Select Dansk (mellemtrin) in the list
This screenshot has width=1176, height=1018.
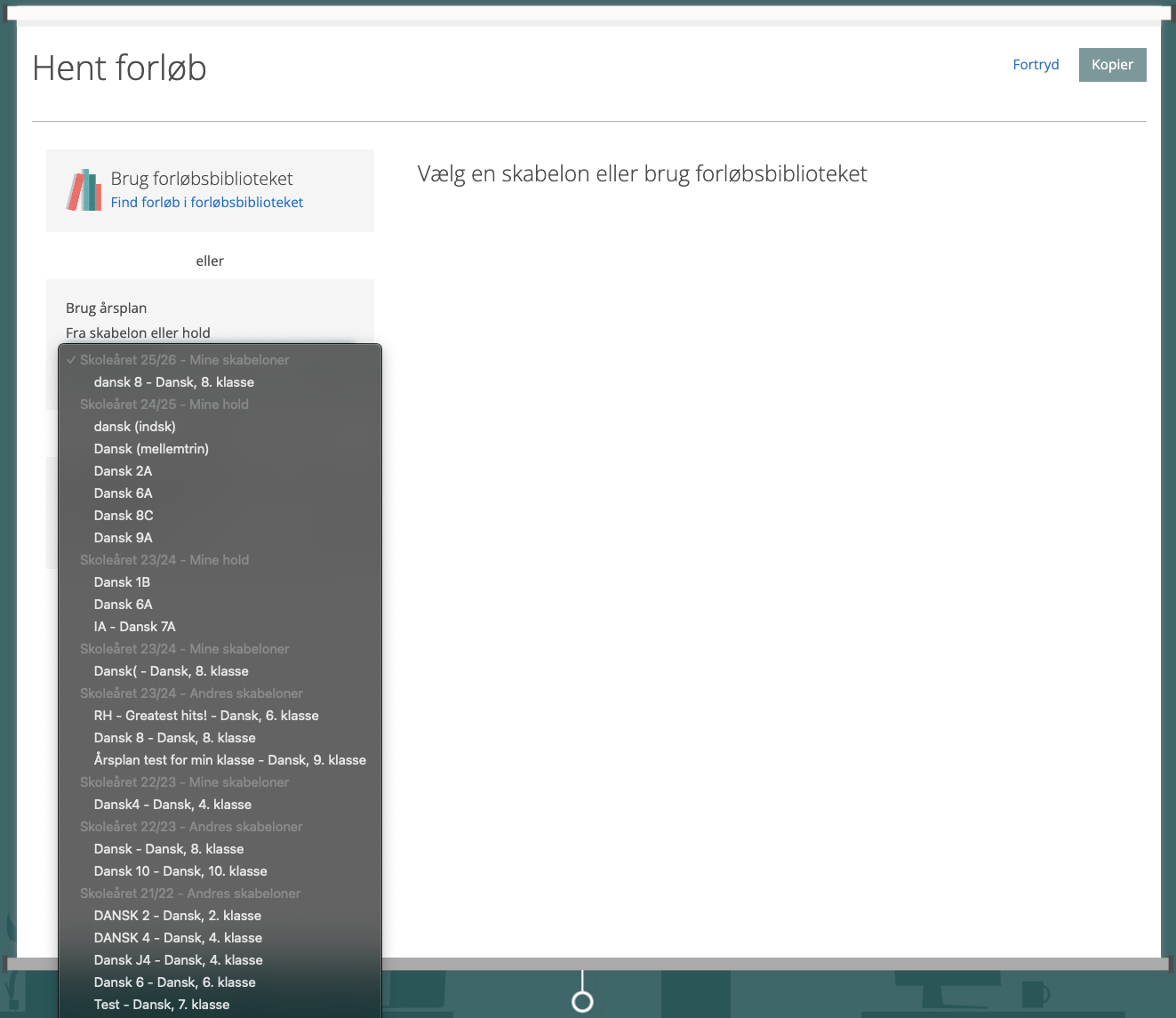coord(151,449)
